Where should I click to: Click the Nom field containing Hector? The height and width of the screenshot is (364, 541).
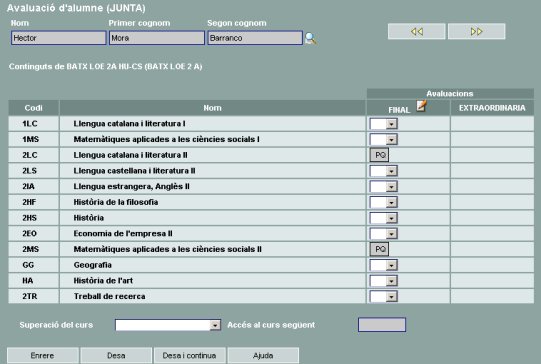coord(58,38)
